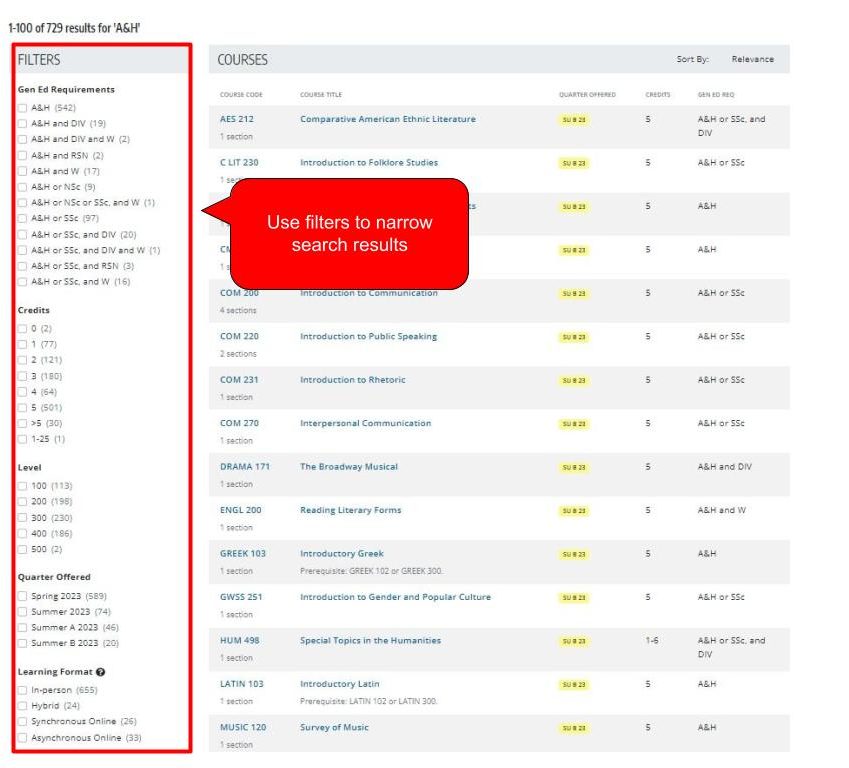Open course code DRAMA 171
Image resolution: width=849 pixels, height=768 pixels.
(x=245, y=467)
